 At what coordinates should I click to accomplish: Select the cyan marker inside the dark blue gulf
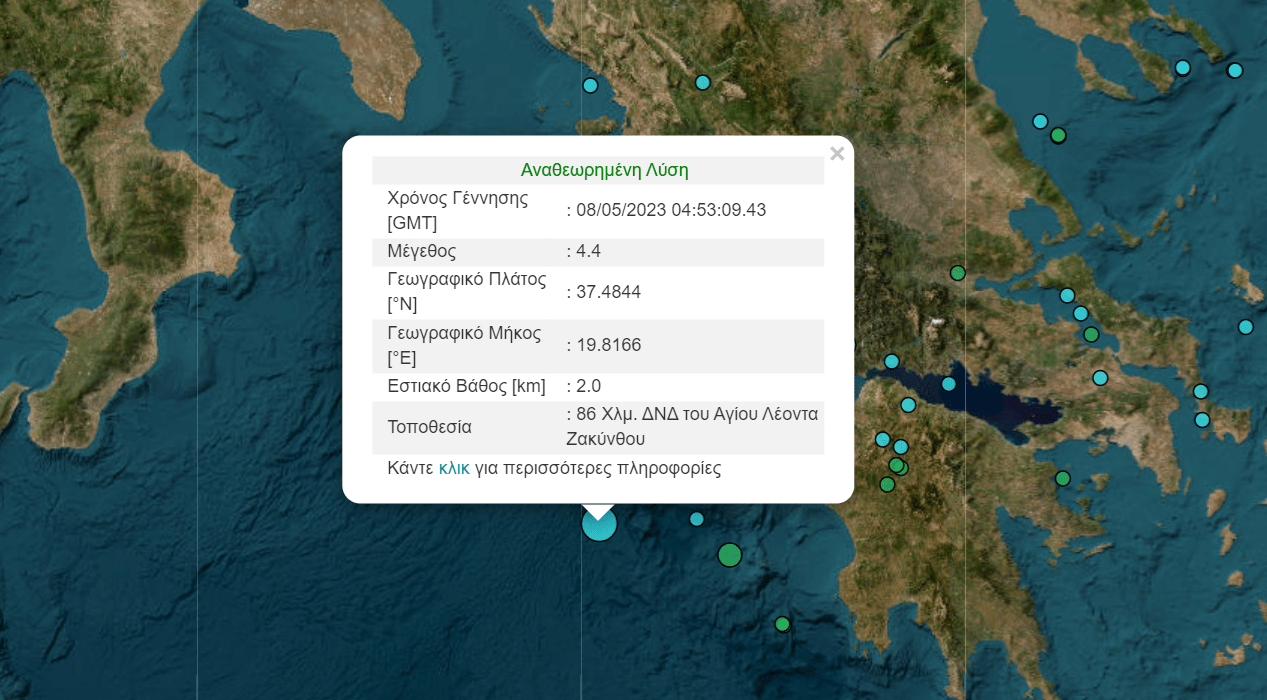click(949, 383)
